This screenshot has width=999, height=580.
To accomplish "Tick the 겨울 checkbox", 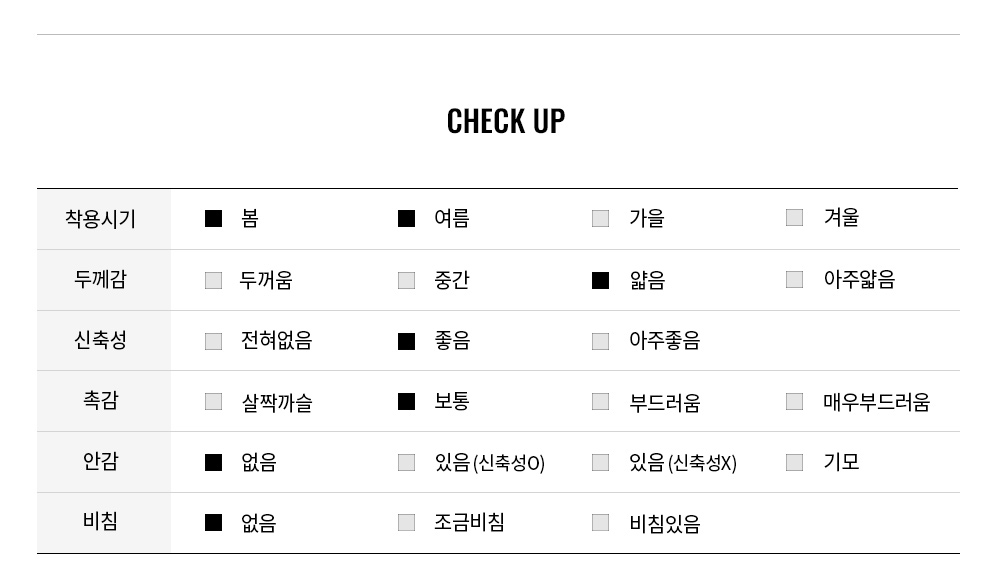I will 794,217.
